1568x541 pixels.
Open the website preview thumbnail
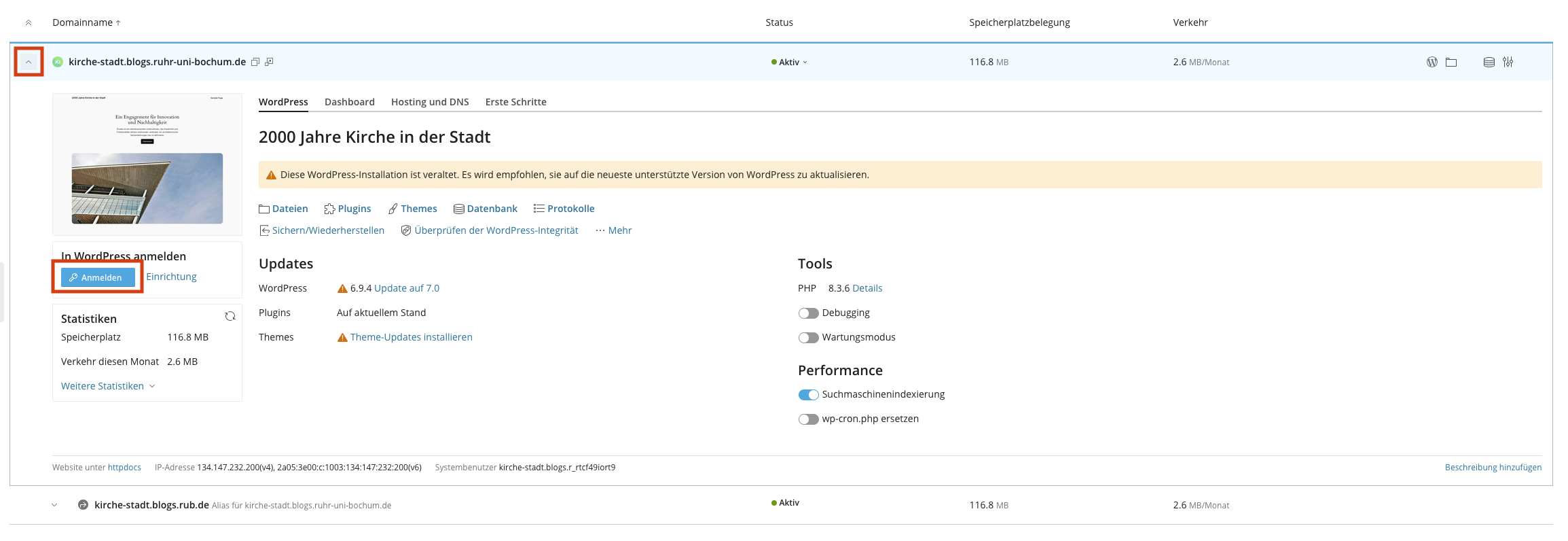click(x=147, y=164)
